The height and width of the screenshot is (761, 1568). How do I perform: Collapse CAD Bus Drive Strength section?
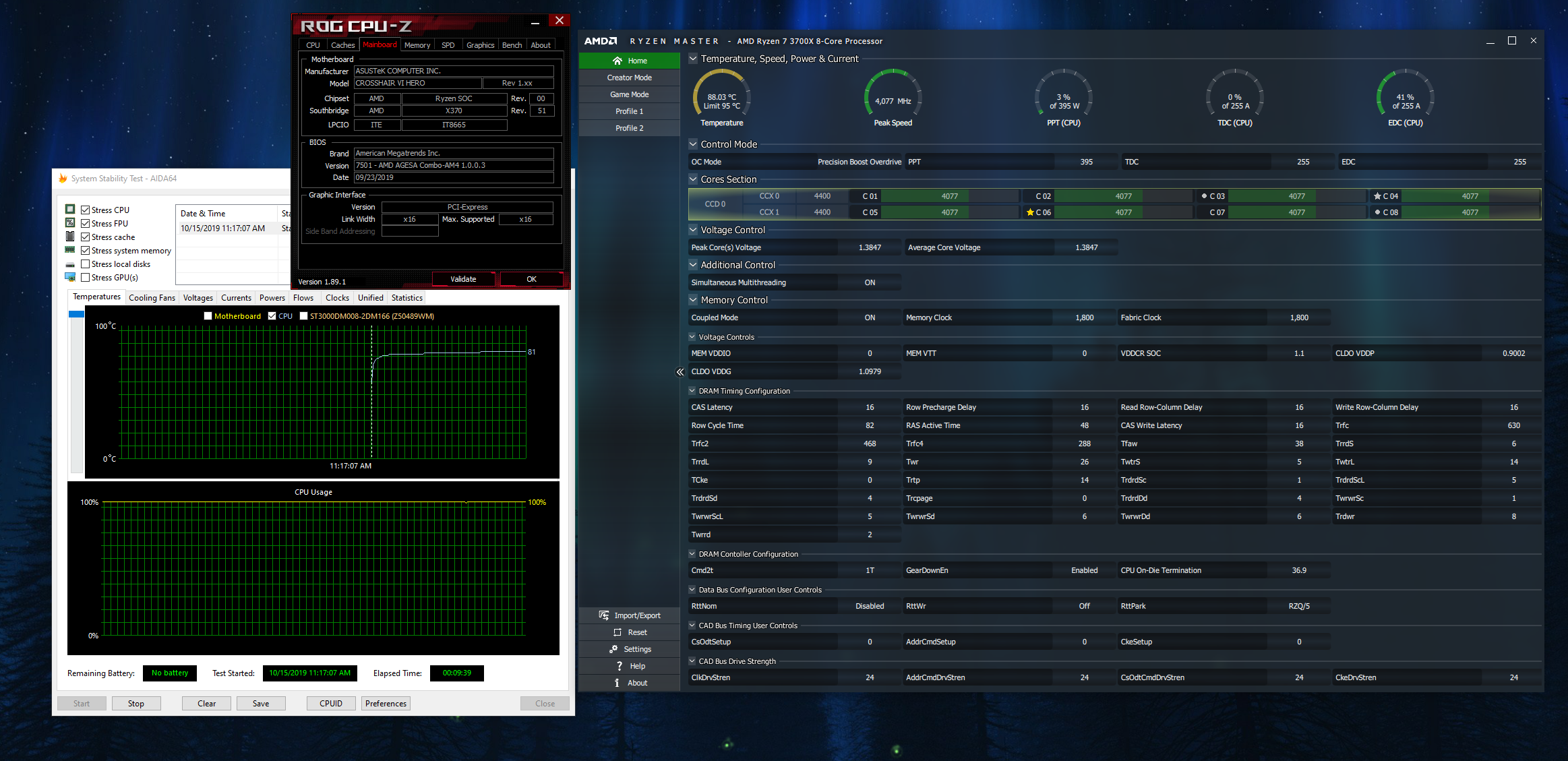pos(692,661)
